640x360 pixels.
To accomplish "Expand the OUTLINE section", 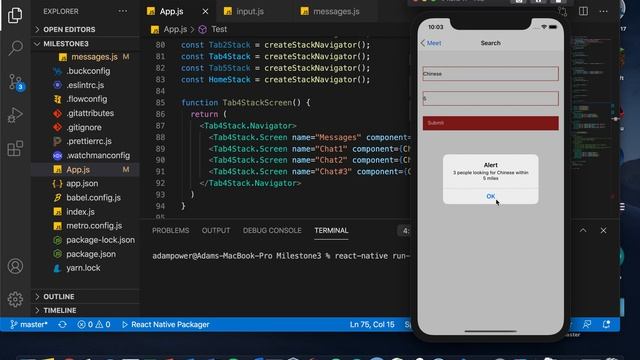I will pyautogui.click(x=85, y=296).
